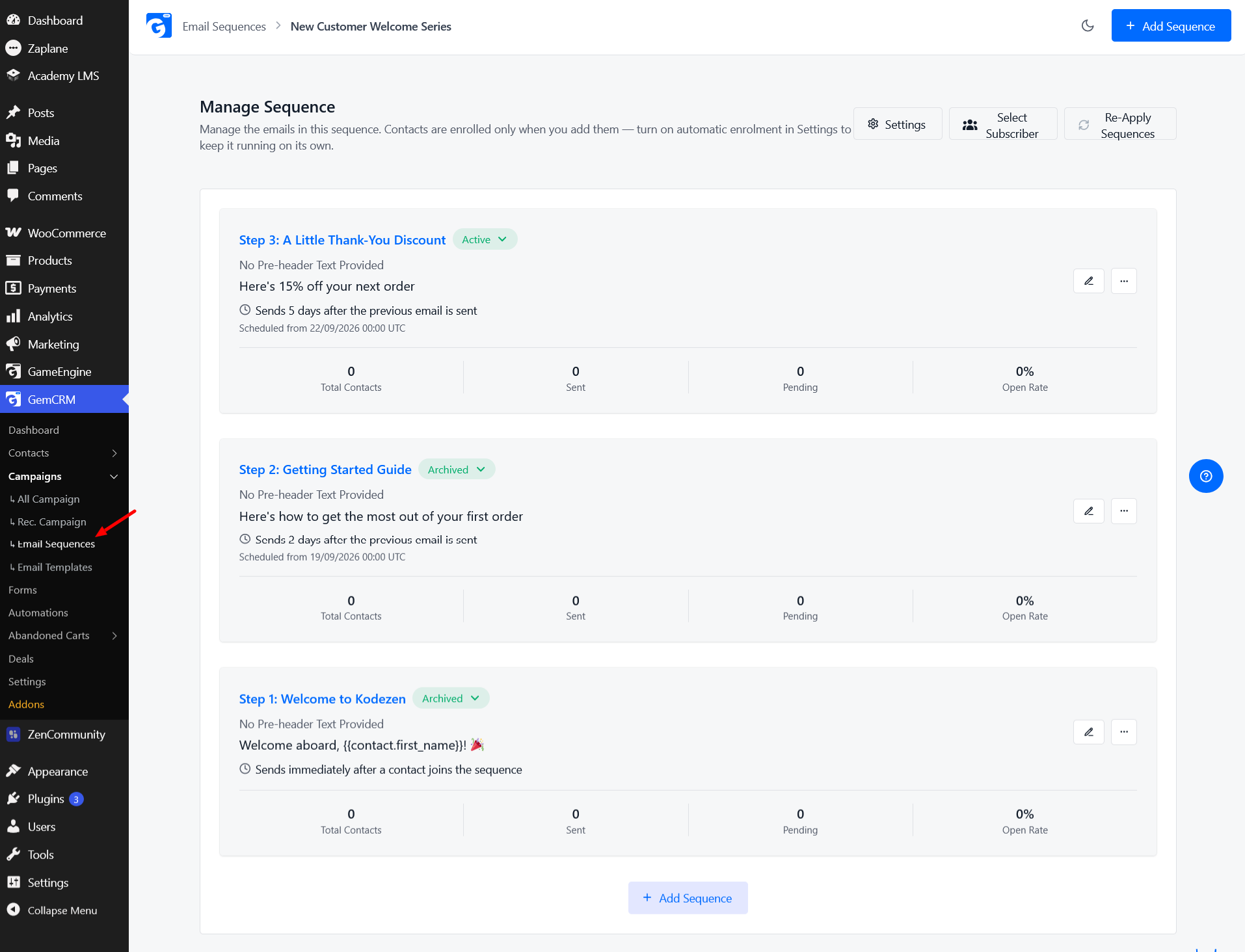Open help circle floating button
Screen dimensions: 1245x952
(x=1206, y=476)
